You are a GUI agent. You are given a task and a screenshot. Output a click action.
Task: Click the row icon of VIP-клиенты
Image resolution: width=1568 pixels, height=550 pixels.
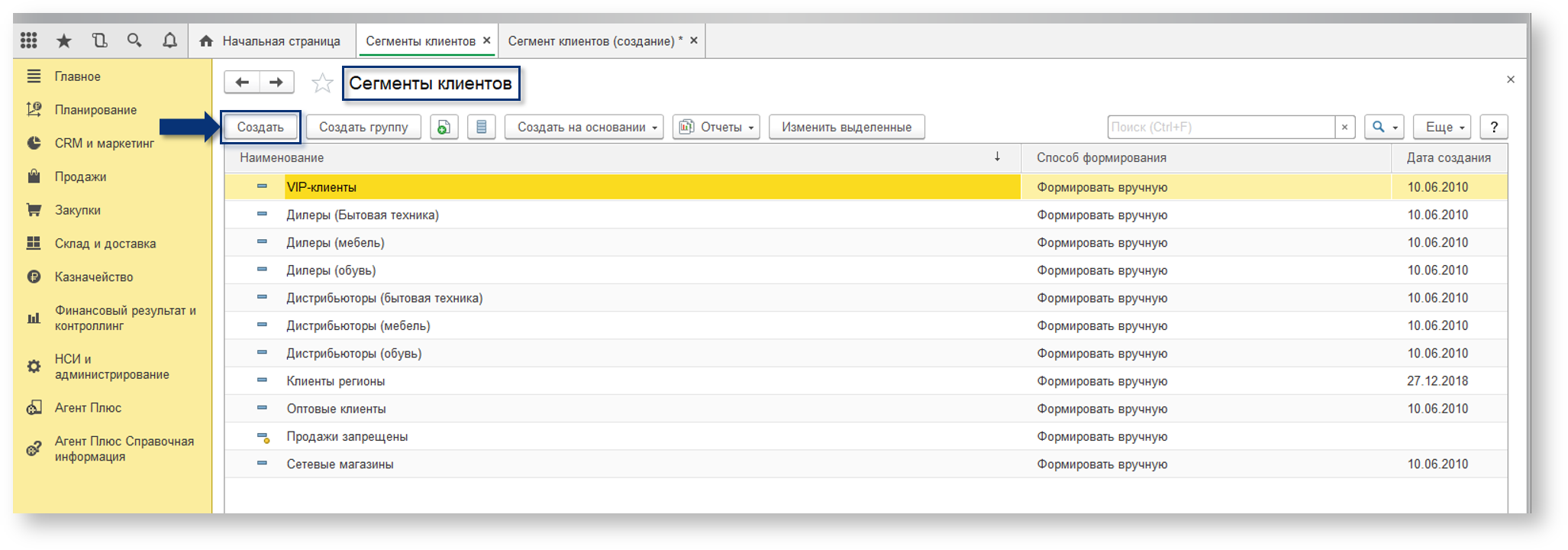pos(262,186)
